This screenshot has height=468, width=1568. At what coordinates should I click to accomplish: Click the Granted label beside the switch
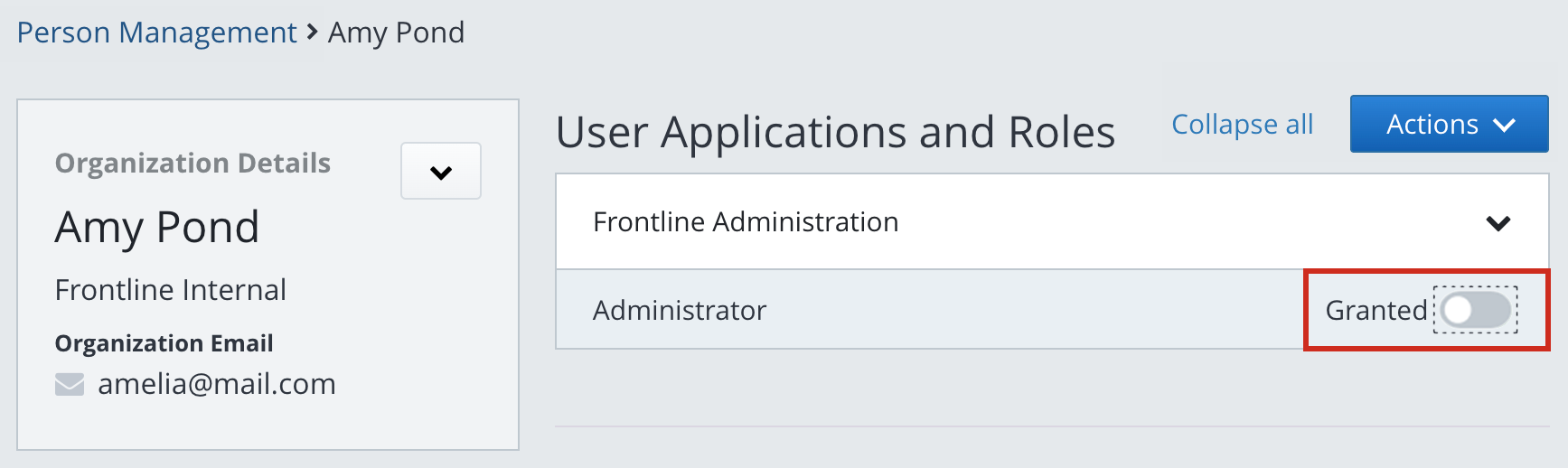[1376, 310]
